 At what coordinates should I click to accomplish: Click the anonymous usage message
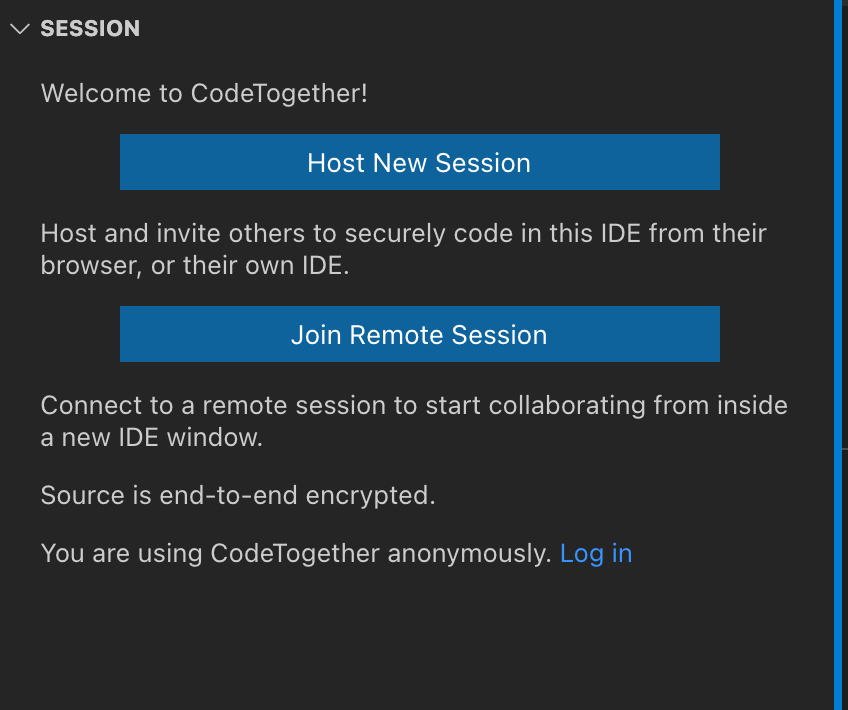tap(295, 553)
